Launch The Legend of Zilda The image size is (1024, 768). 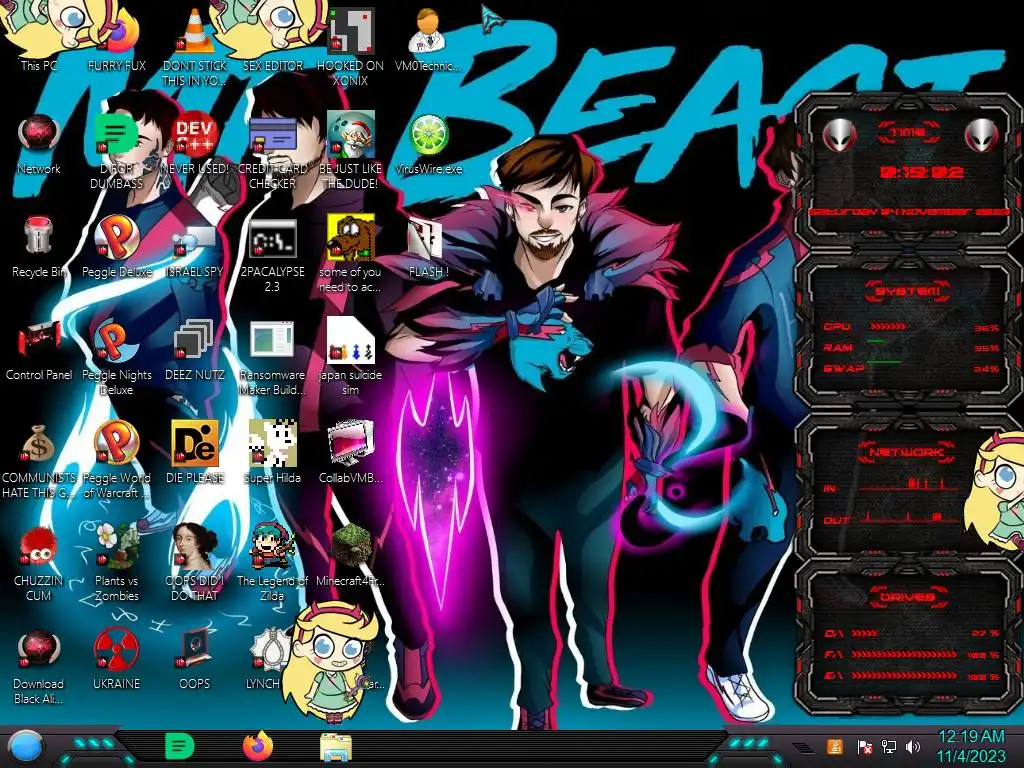pyautogui.click(x=272, y=545)
